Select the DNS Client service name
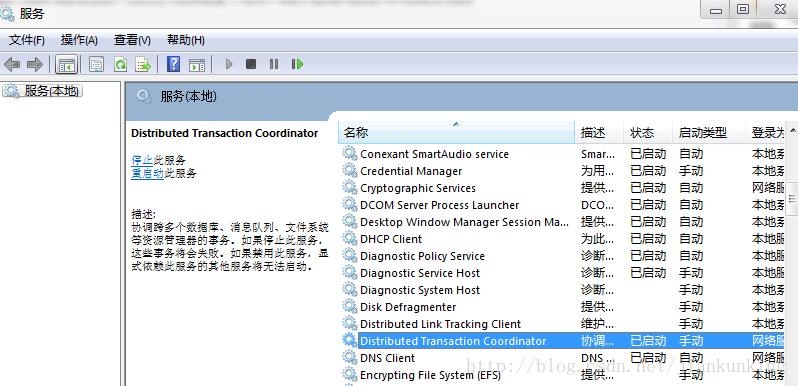This screenshot has height=386, width=798. 387,358
